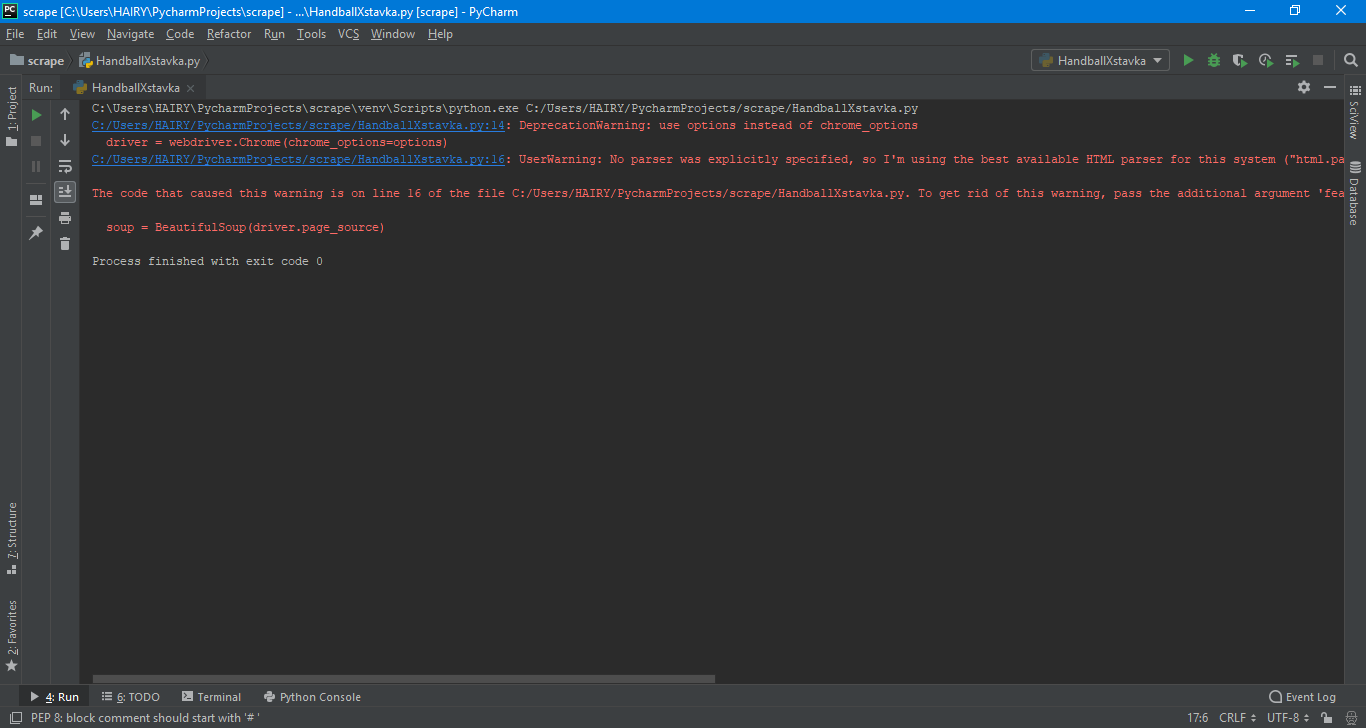Open the Window menu
Image resolution: width=1366 pixels, height=728 pixels.
(393, 34)
